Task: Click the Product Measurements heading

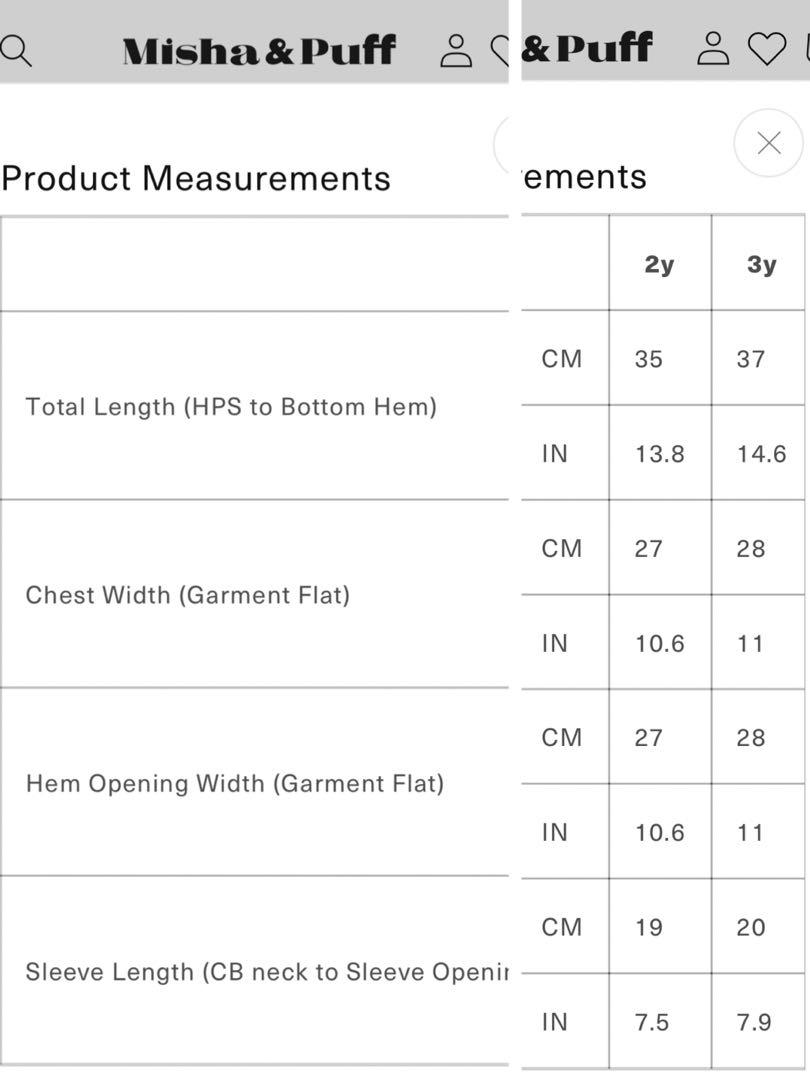Action: (196, 178)
